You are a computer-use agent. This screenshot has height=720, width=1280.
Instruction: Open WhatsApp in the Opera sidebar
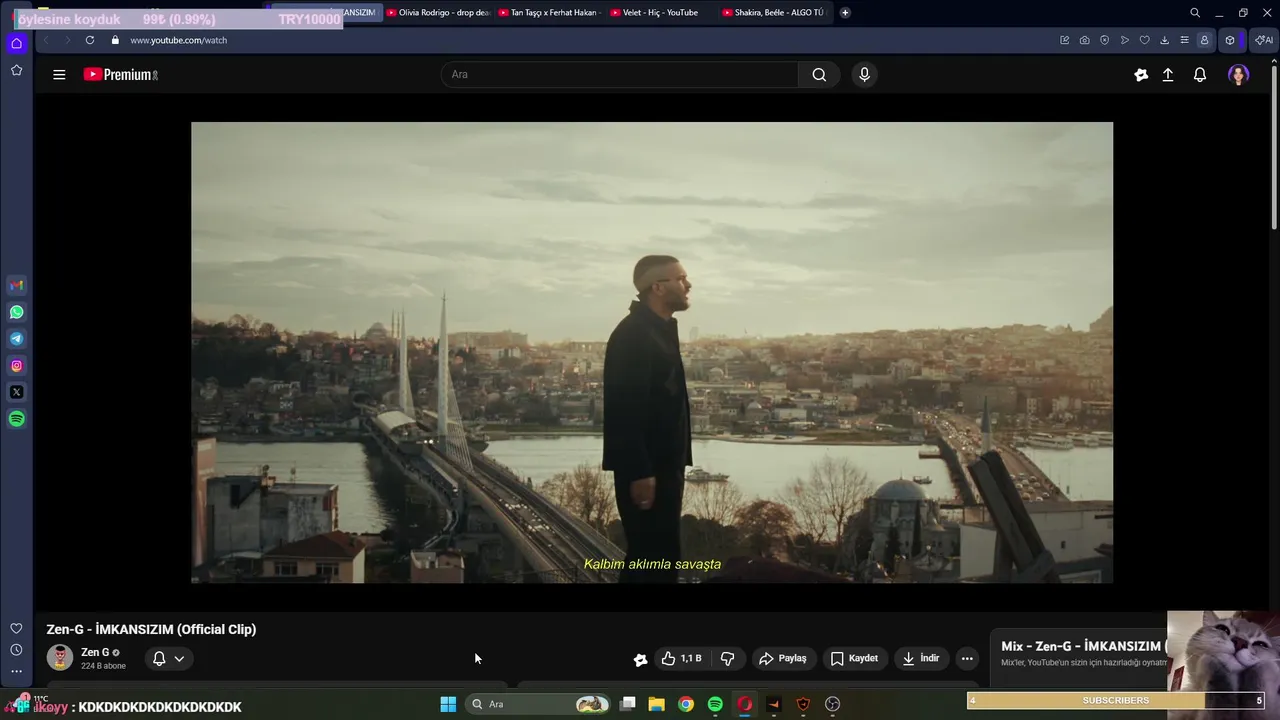(x=16, y=312)
